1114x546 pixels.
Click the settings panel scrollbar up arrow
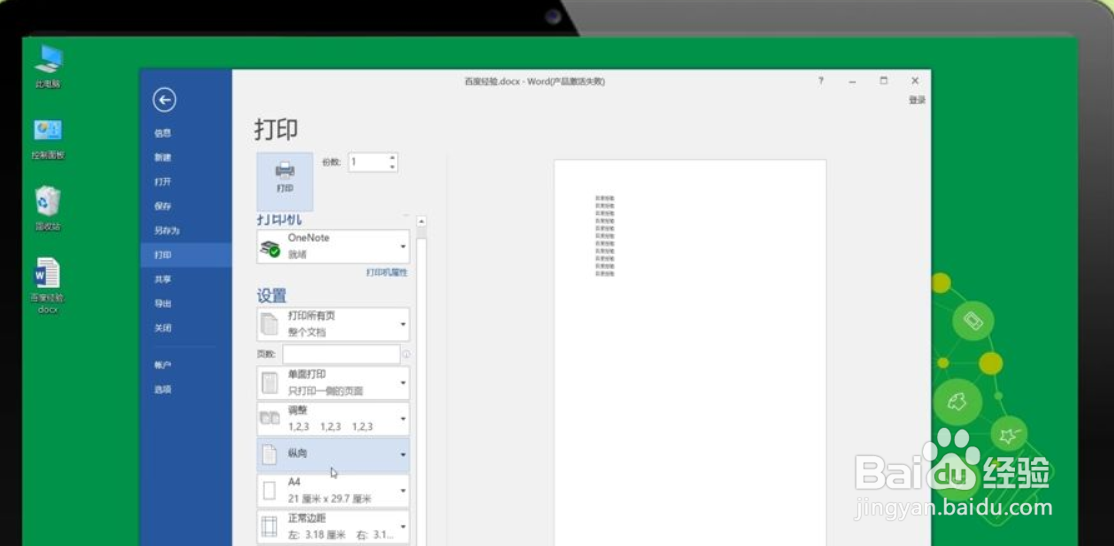(x=421, y=221)
